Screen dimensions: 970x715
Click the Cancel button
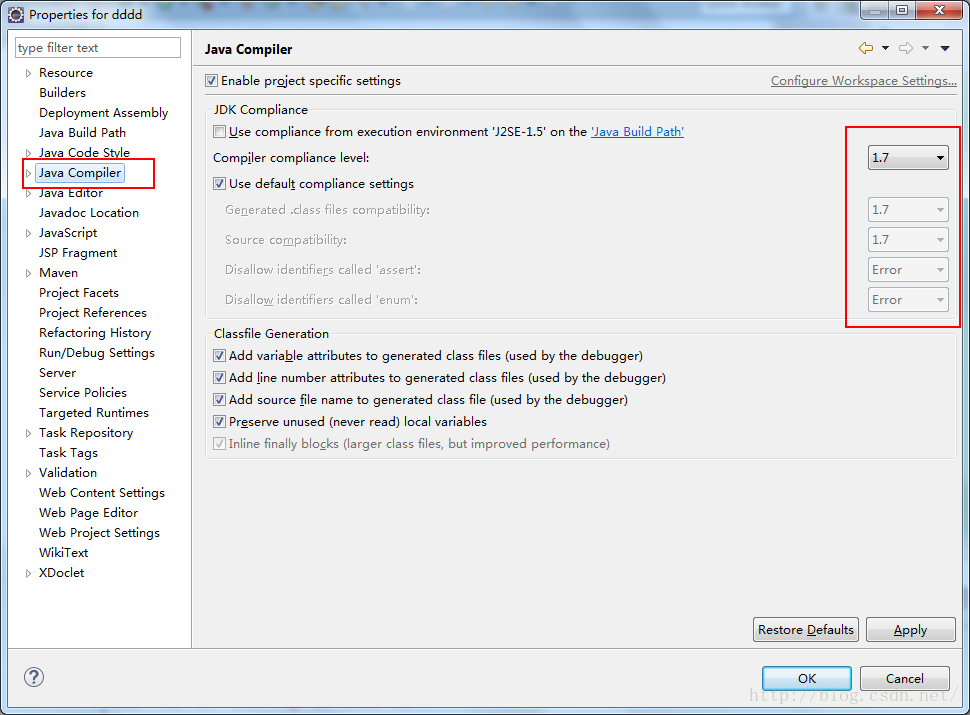tap(904, 679)
